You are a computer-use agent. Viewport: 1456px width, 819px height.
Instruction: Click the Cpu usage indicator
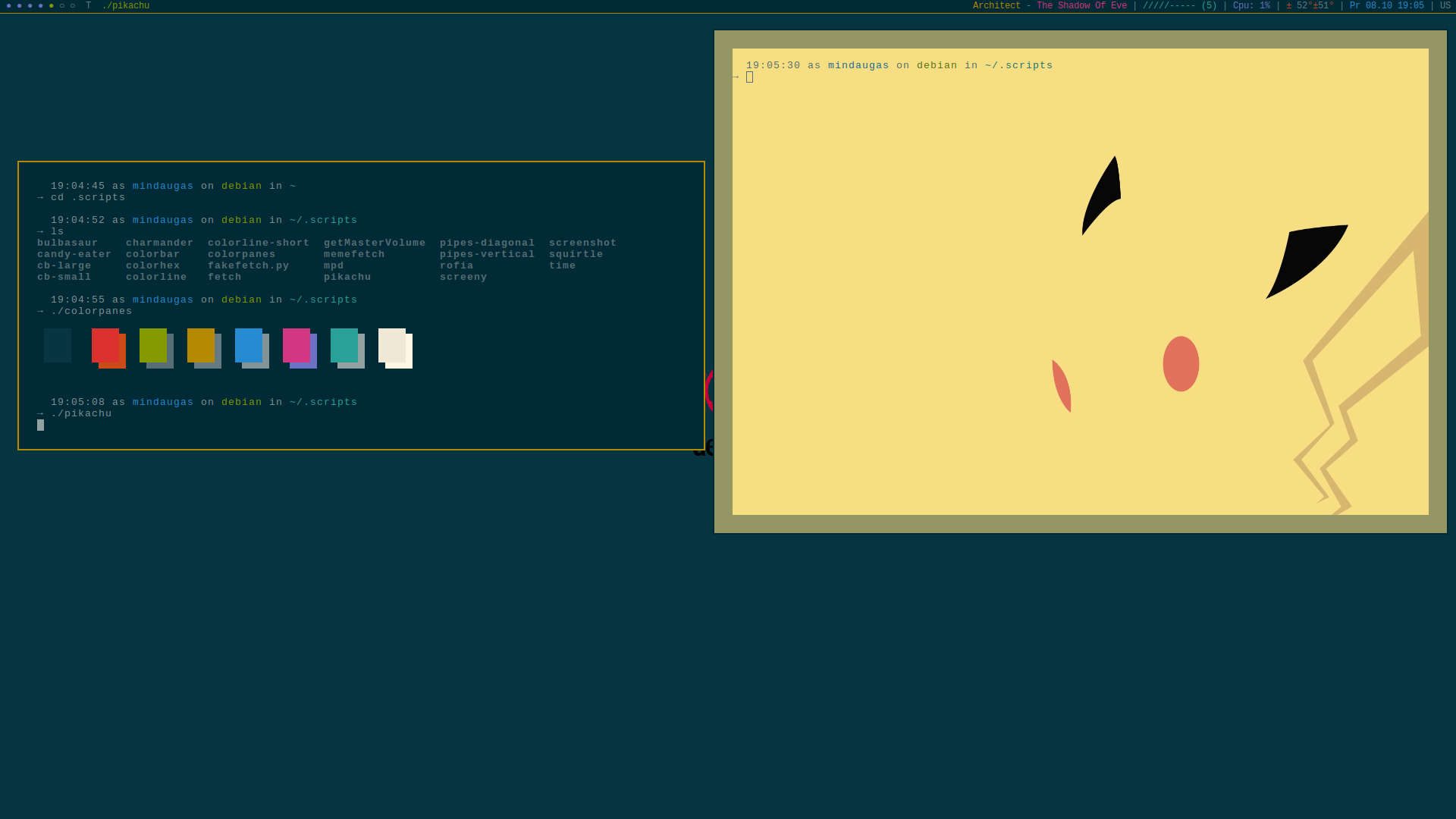click(x=1251, y=6)
